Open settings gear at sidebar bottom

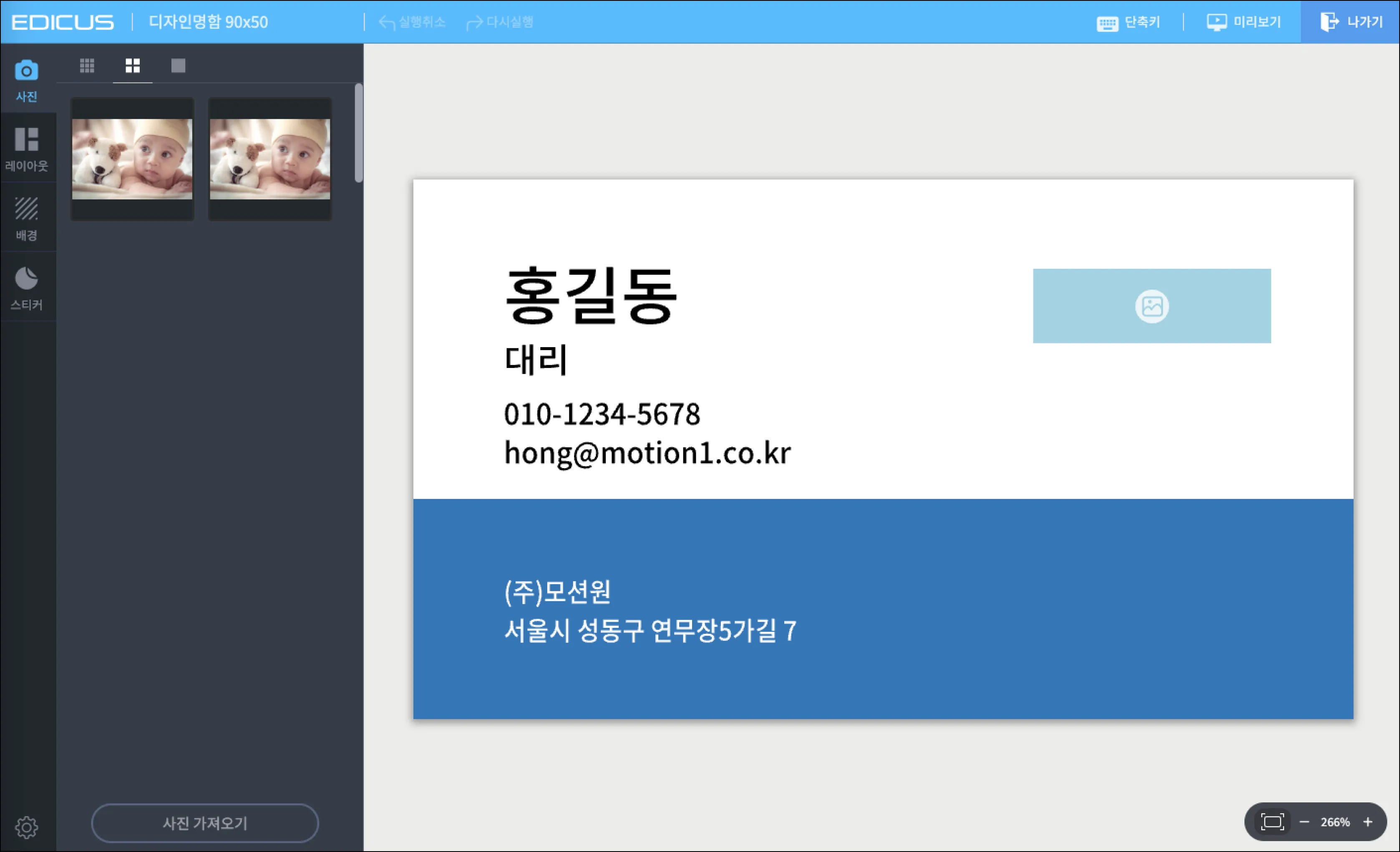(26, 827)
